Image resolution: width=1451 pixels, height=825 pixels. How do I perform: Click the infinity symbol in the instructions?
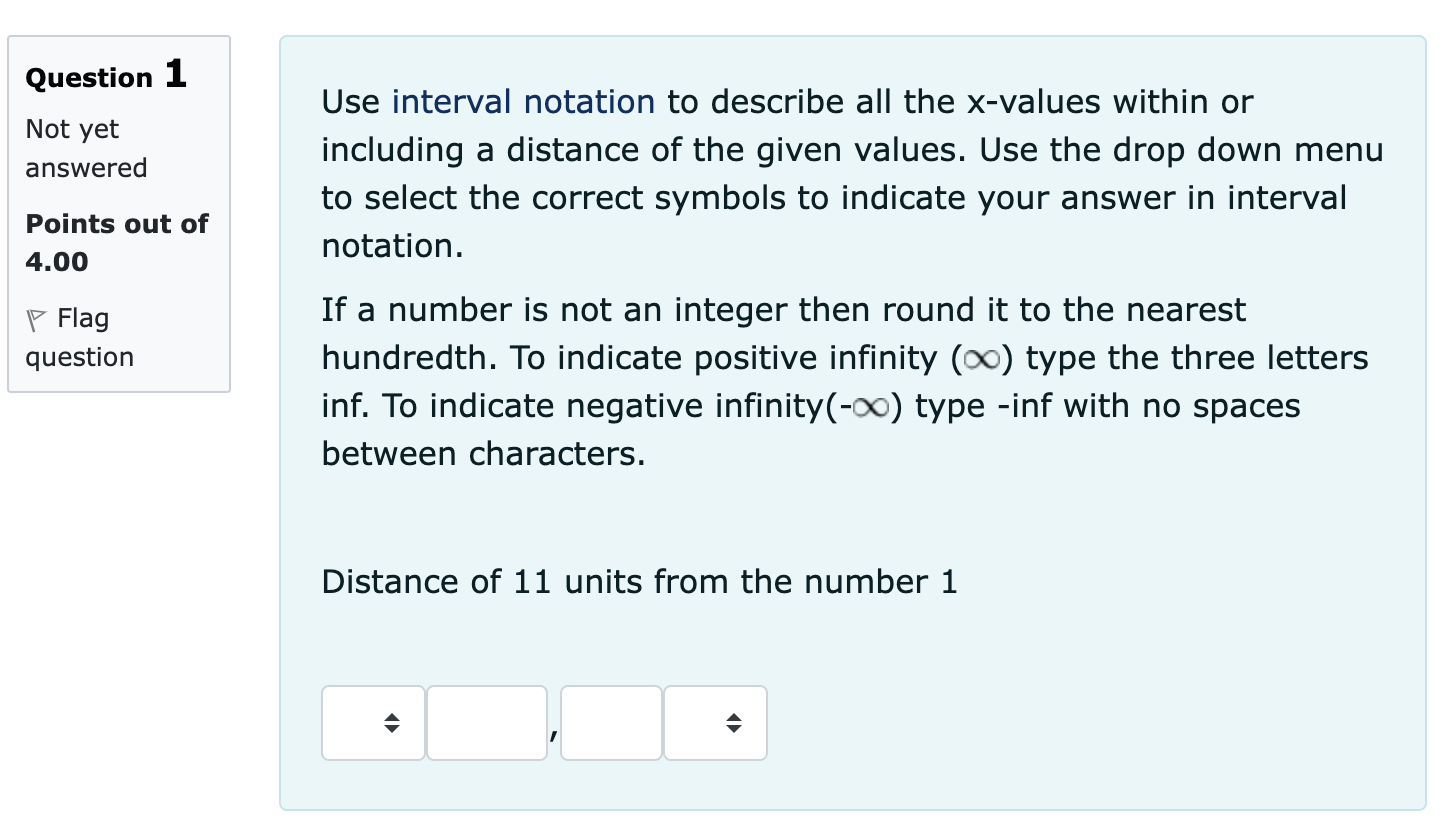click(x=980, y=358)
